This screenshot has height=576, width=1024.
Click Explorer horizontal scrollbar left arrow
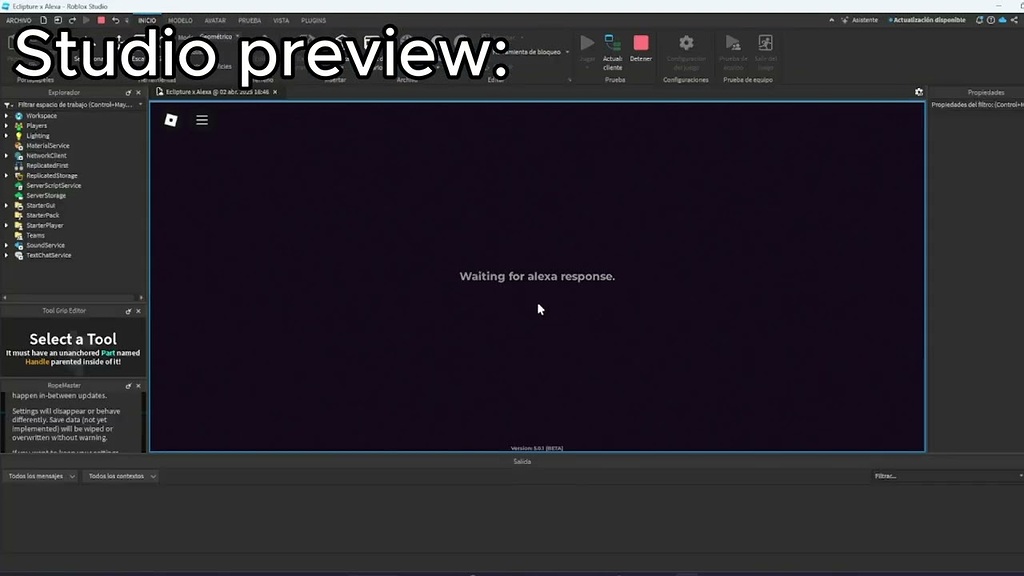point(5,298)
